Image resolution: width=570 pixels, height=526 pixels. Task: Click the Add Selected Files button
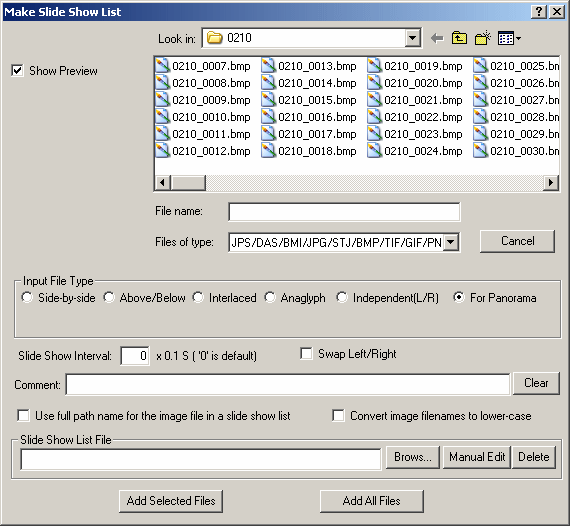pos(171,501)
